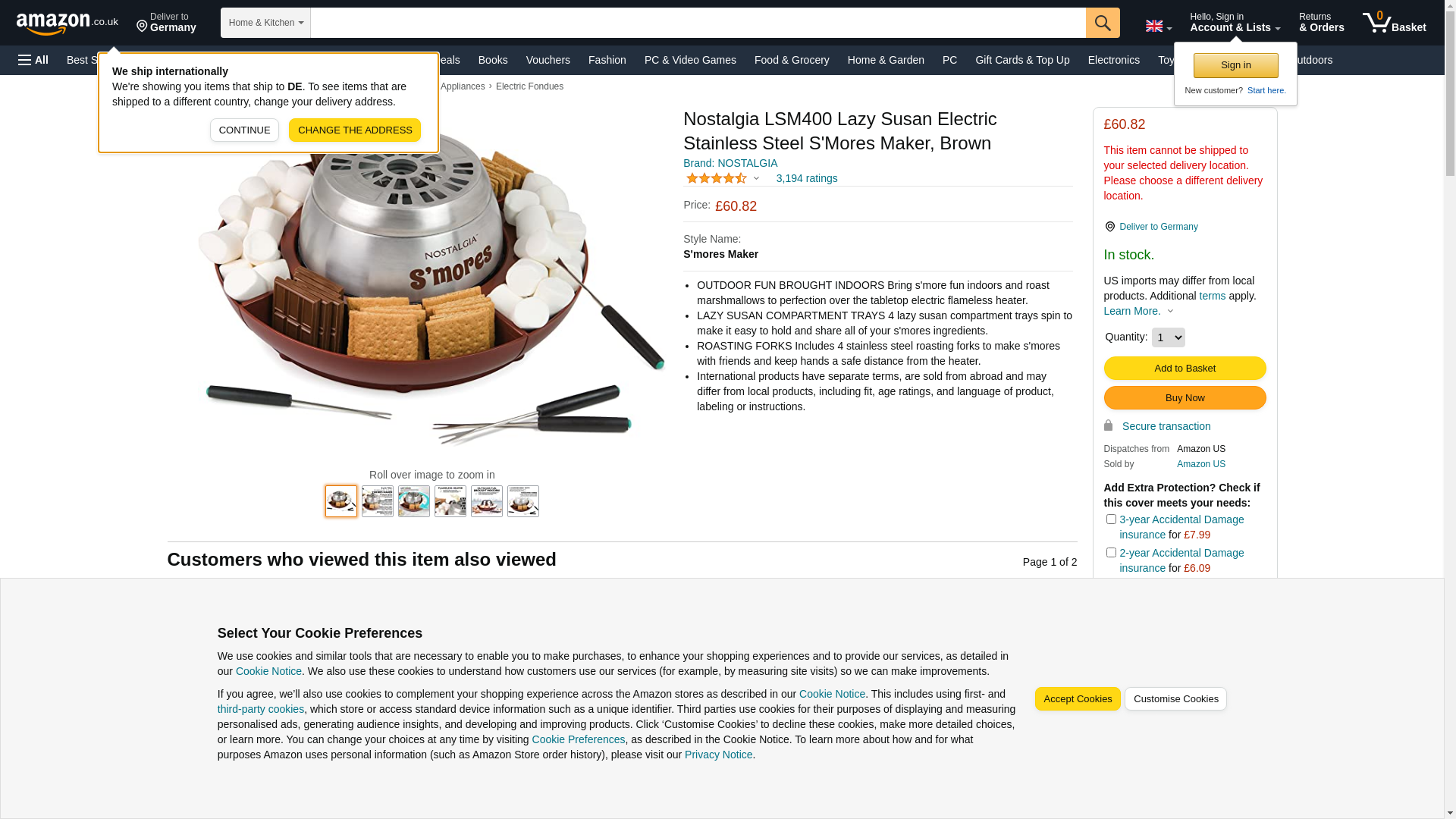1456x819 pixels.
Task: Select the second product thumbnail image
Action: coord(378,501)
